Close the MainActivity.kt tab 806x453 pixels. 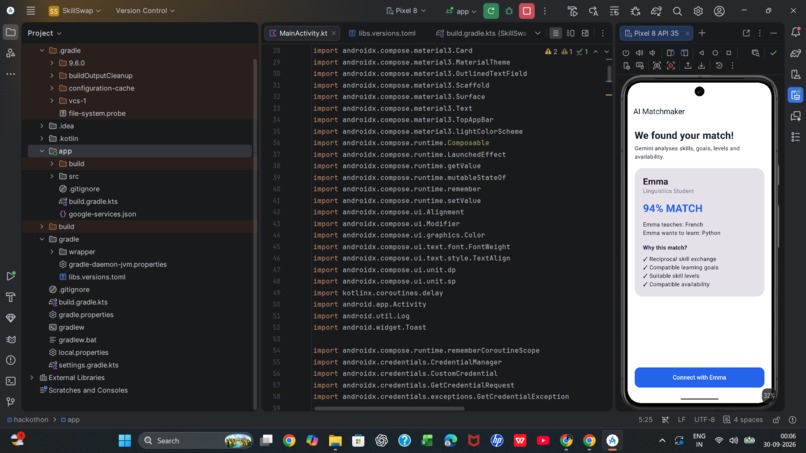334,33
